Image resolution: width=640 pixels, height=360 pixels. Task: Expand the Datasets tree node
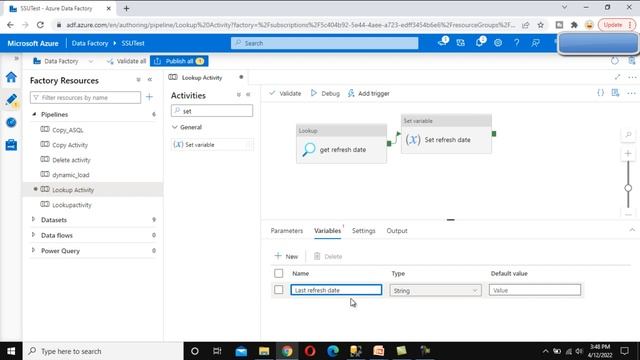(x=34, y=220)
